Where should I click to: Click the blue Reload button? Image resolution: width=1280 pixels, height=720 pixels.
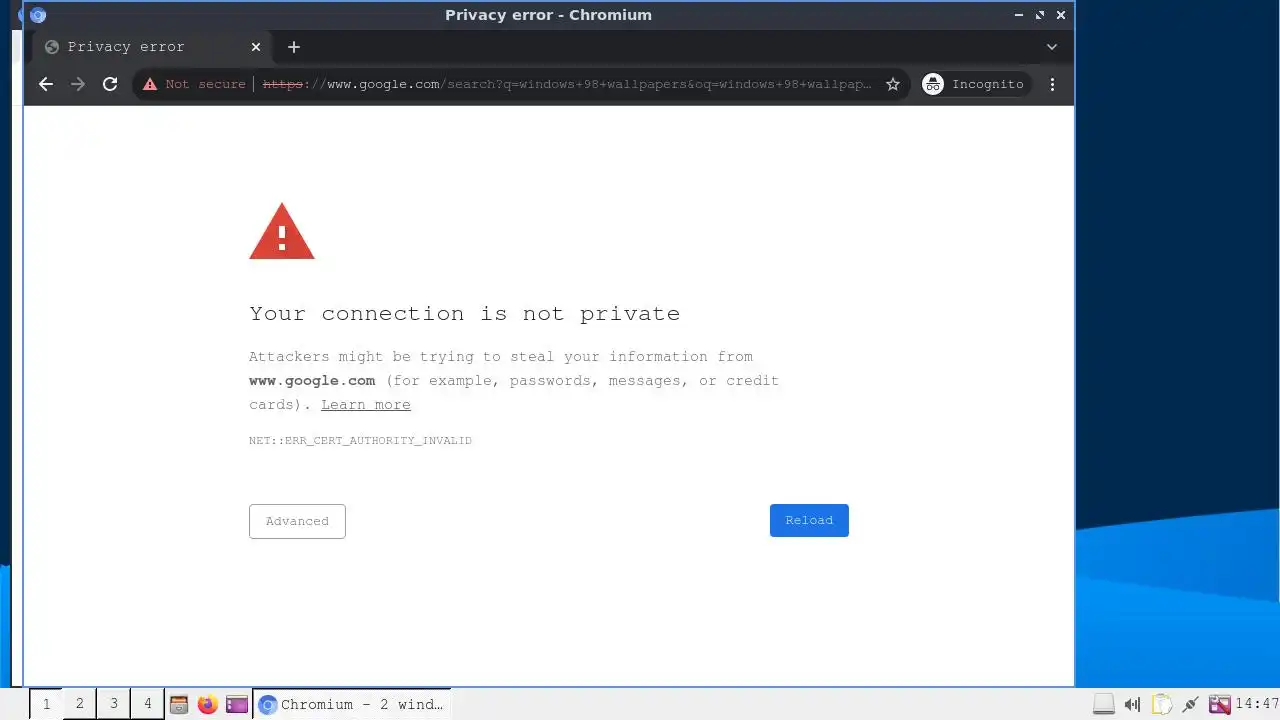click(809, 520)
